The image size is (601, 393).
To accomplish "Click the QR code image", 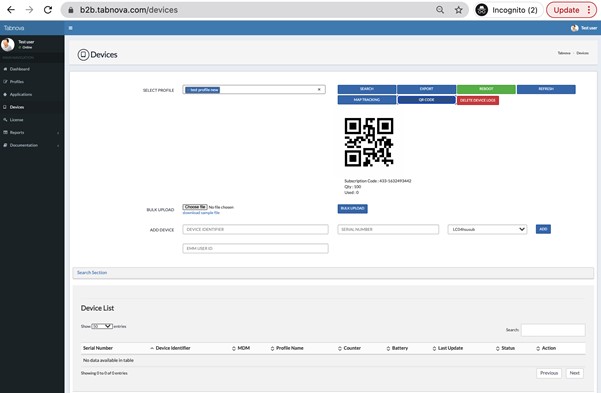I will [x=369, y=142].
